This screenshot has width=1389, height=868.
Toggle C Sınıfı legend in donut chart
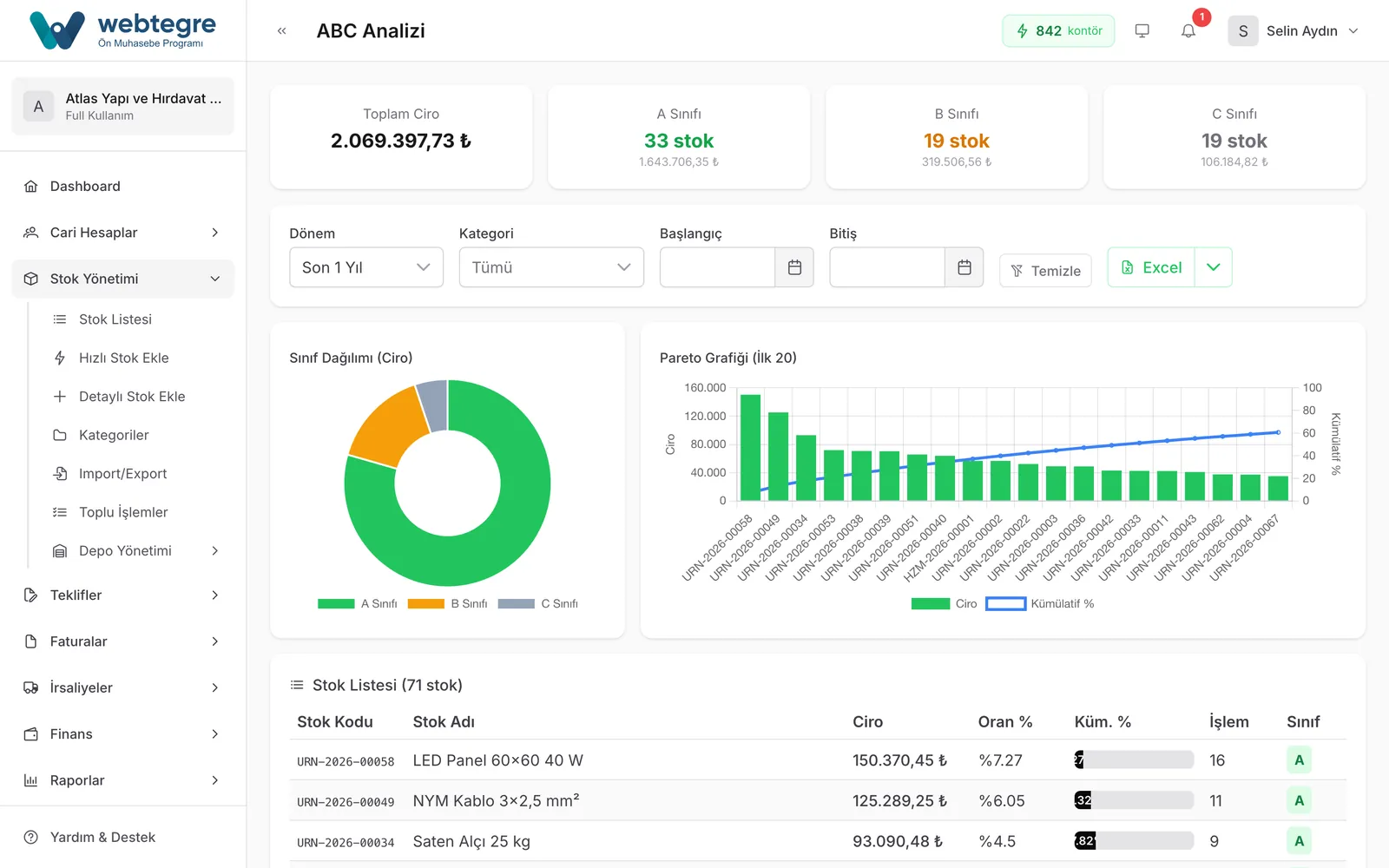(x=538, y=604)
